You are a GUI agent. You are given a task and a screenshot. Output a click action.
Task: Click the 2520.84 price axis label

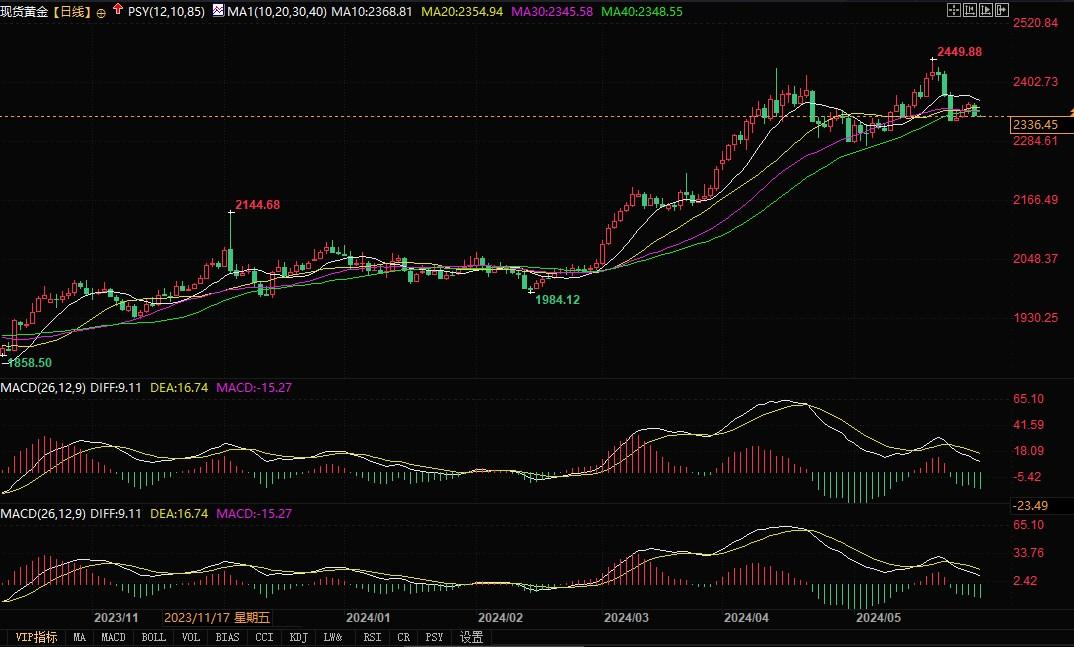tap(1035, 23)
